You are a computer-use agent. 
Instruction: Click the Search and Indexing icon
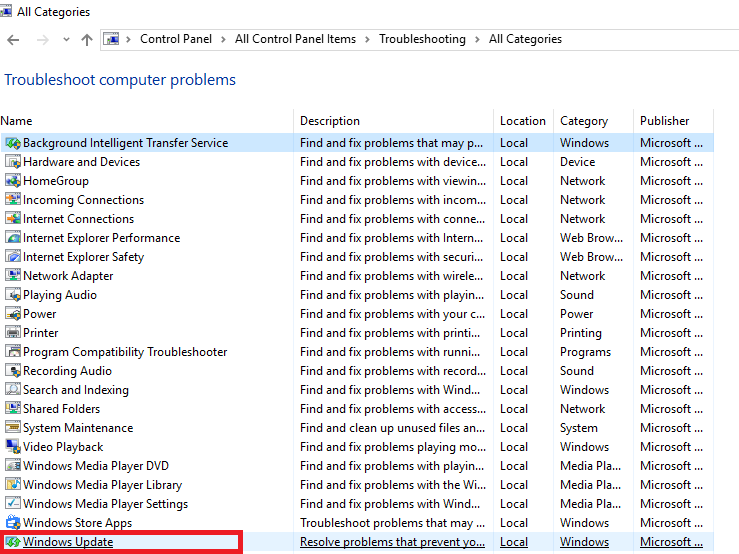tap(13, 389)
